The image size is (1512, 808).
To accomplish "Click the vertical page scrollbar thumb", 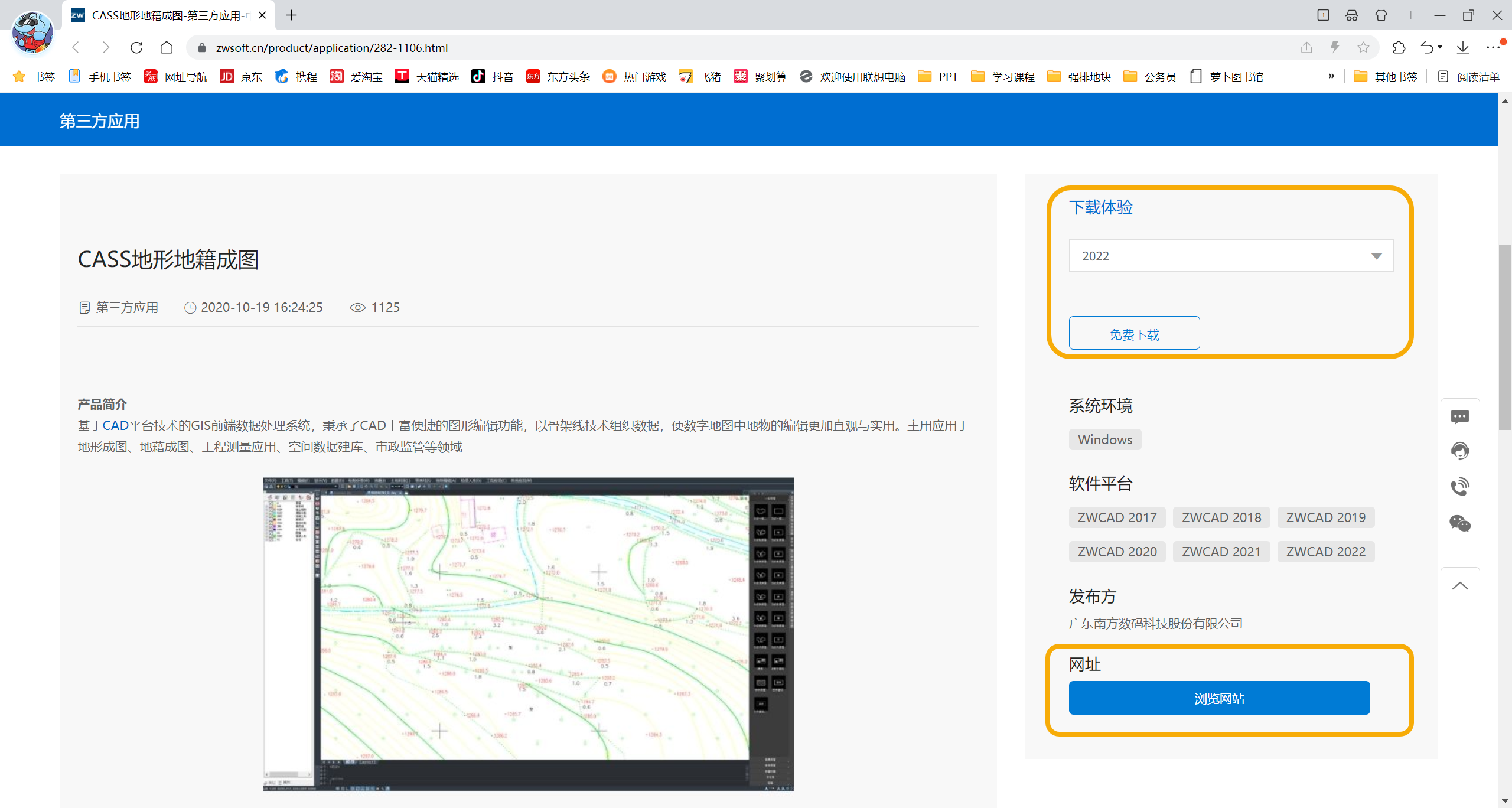I will point(1505,337).
